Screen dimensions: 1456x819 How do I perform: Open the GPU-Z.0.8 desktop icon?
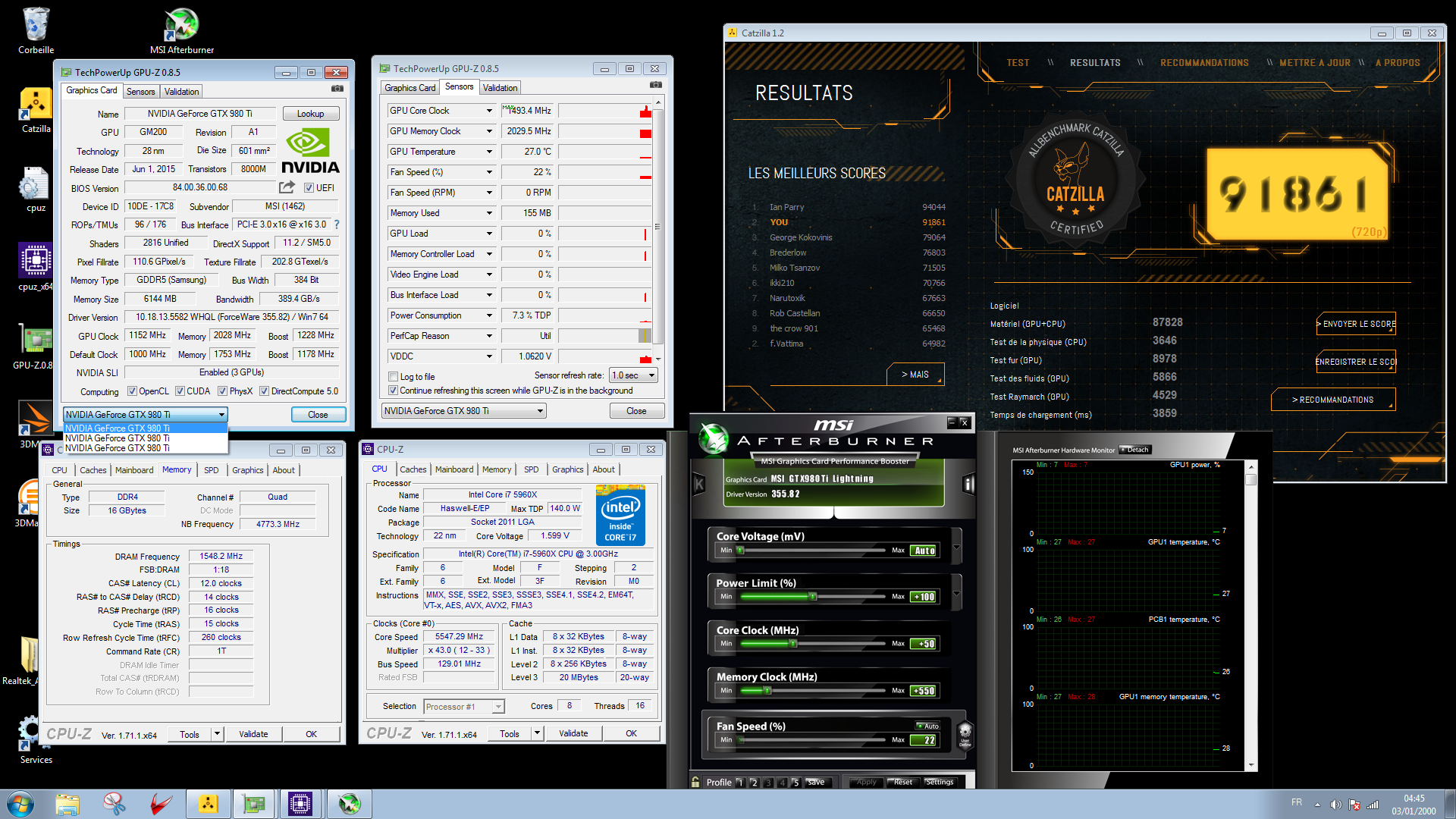point(36,347)
